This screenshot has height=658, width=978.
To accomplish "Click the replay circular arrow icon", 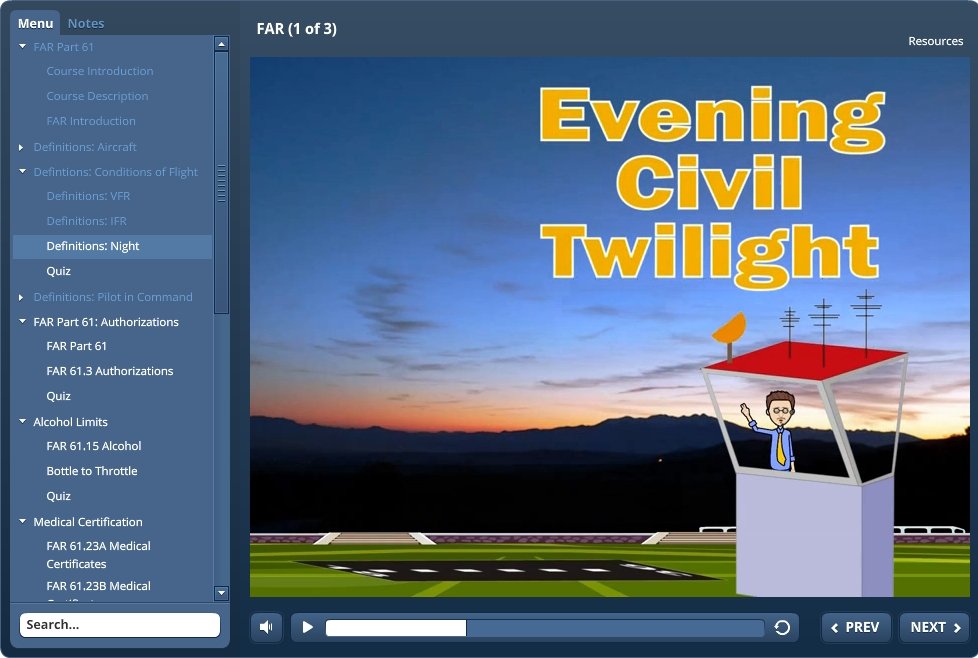I will 782,627.
